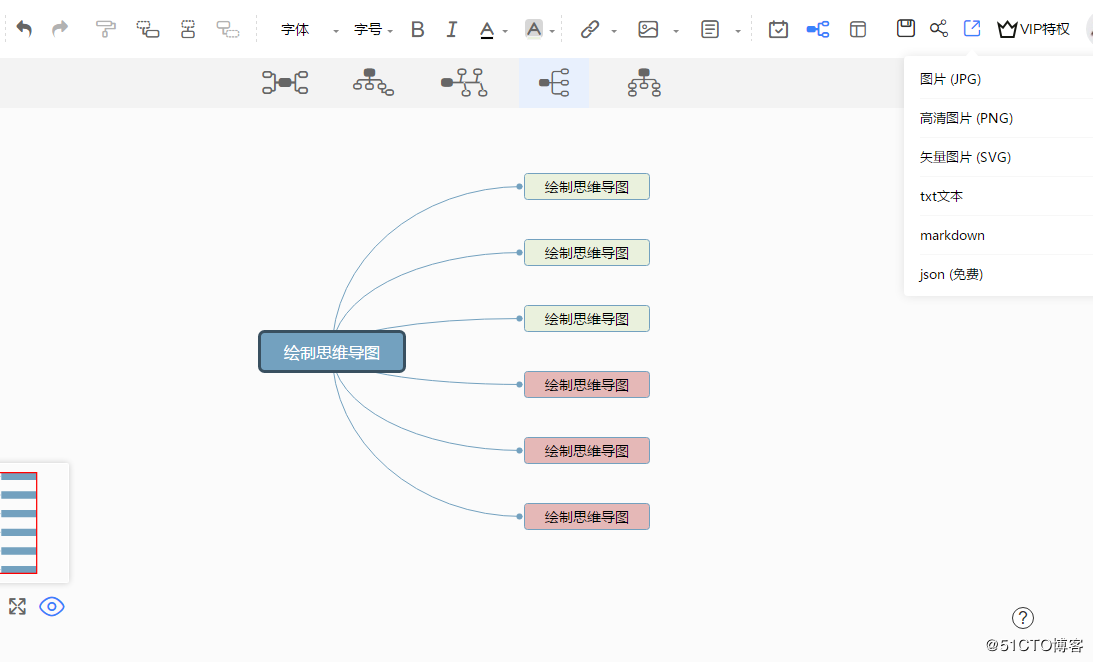This screenshot has height=662, width=1093.
Task: Select the vertical tree org layout
Action: coord(644,82)
